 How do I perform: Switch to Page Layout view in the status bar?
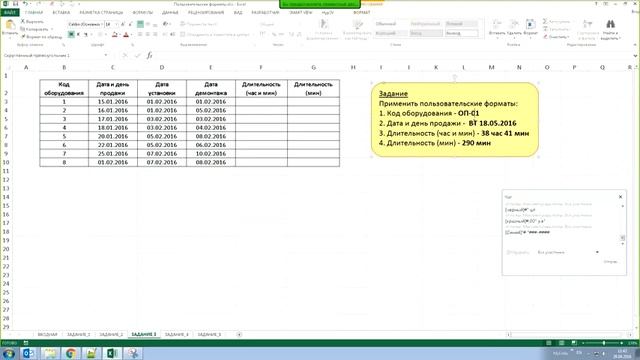(561, 343)
